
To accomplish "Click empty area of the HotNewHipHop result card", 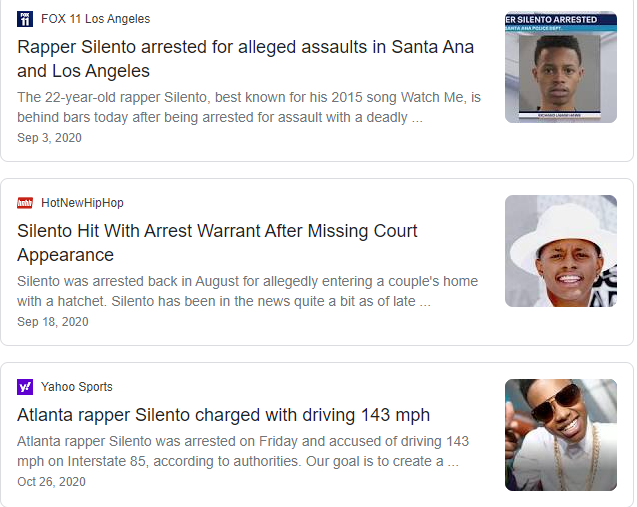I will [x=300, y=324].
